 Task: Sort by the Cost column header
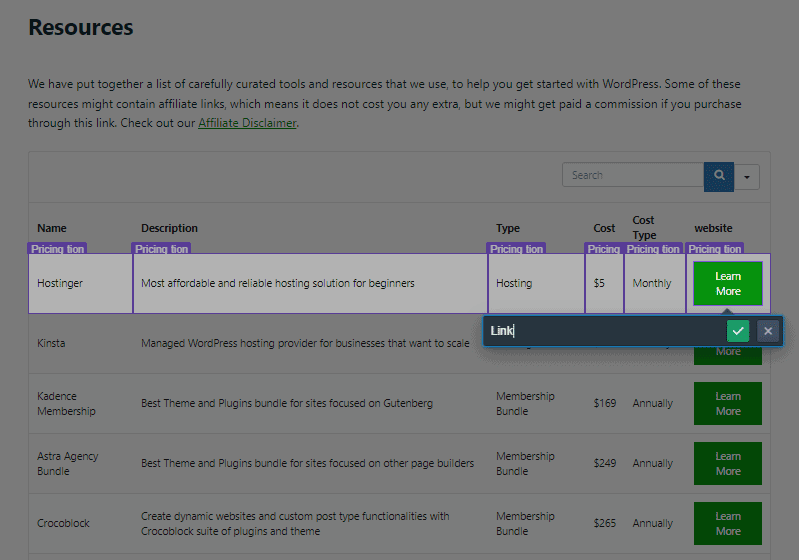tap(604, 228)
